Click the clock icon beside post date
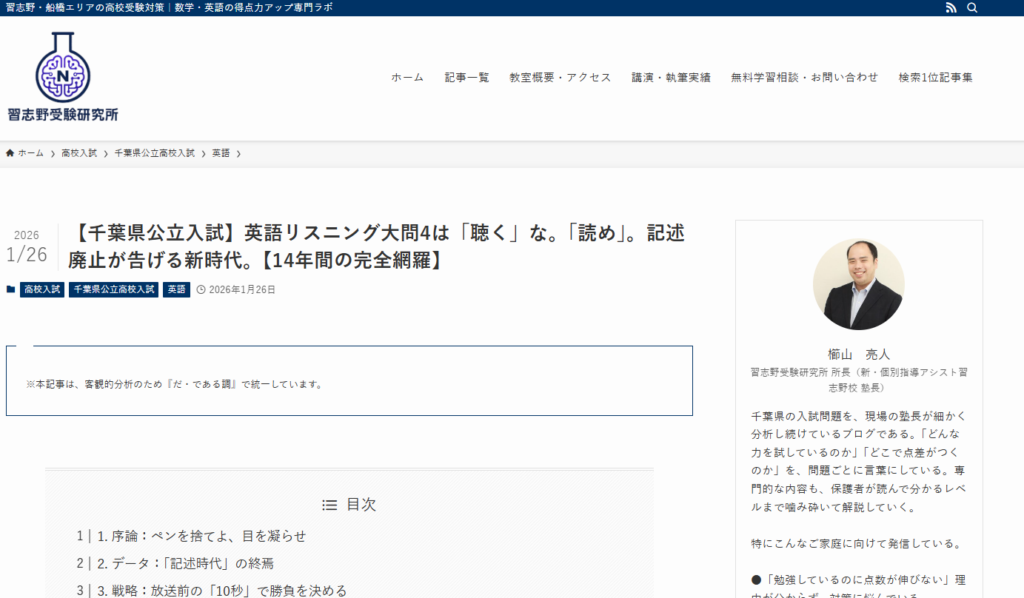 click(x=200, y=290)
